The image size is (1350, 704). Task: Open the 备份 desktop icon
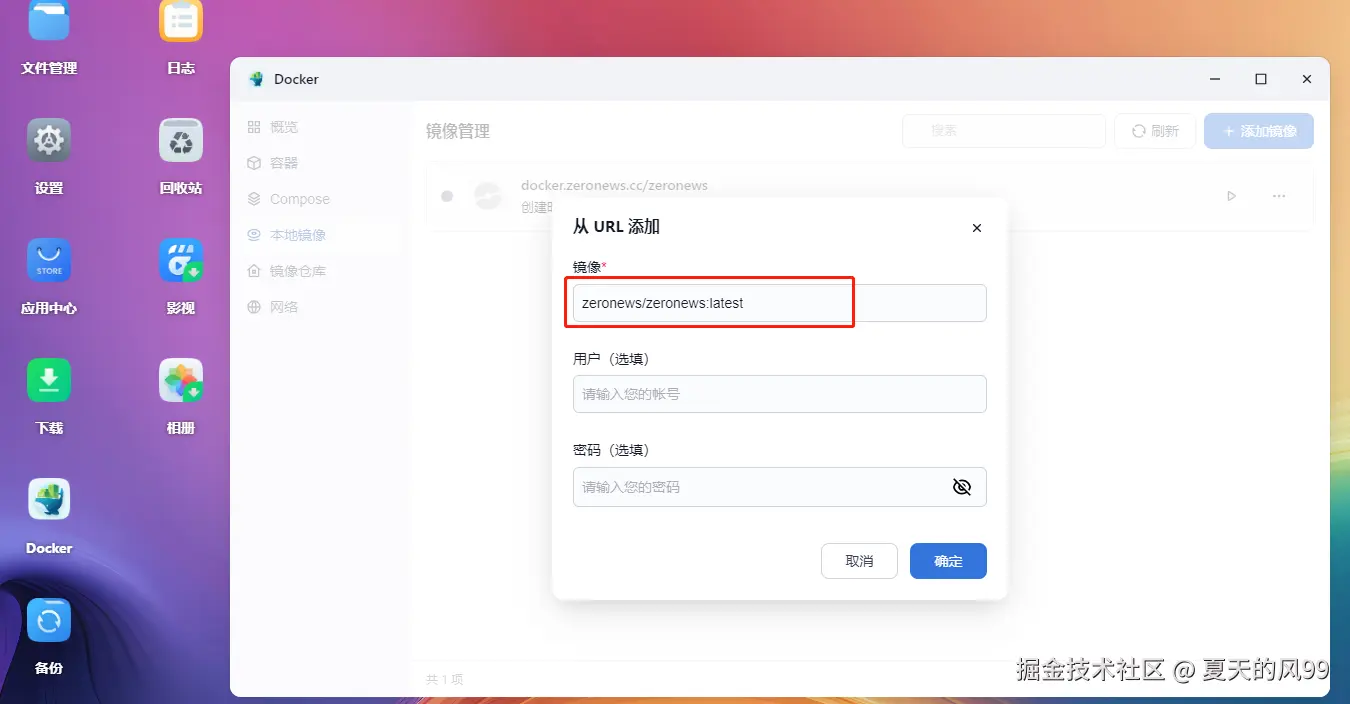tap(49, 620)
